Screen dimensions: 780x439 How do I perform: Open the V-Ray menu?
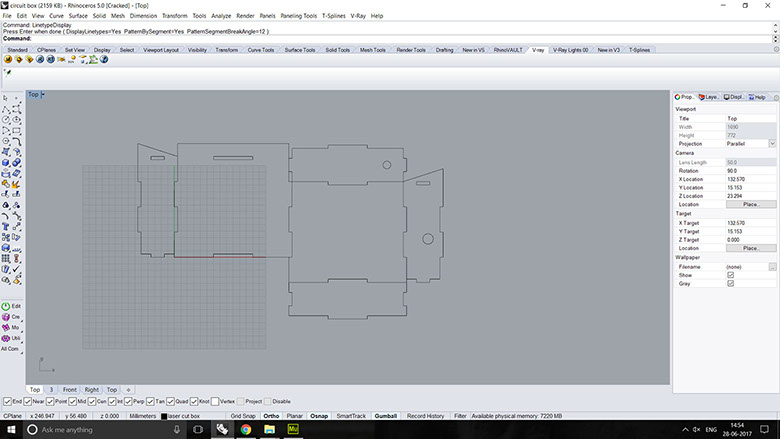coord(358,16)
